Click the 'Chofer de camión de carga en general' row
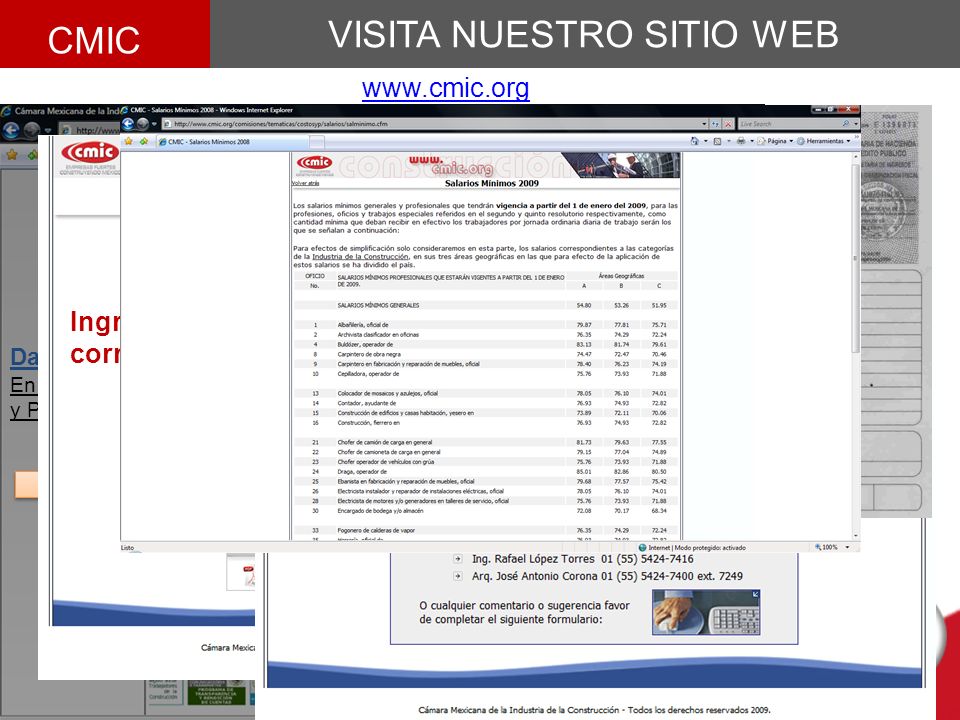Screen dimensions: 960x720 point(486,442)
